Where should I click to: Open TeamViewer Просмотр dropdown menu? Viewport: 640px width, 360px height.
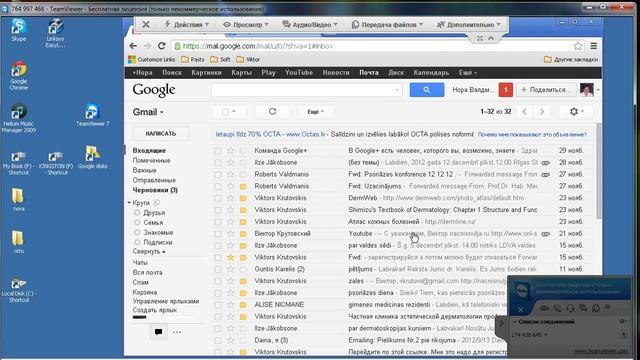(x=246, y=24)
